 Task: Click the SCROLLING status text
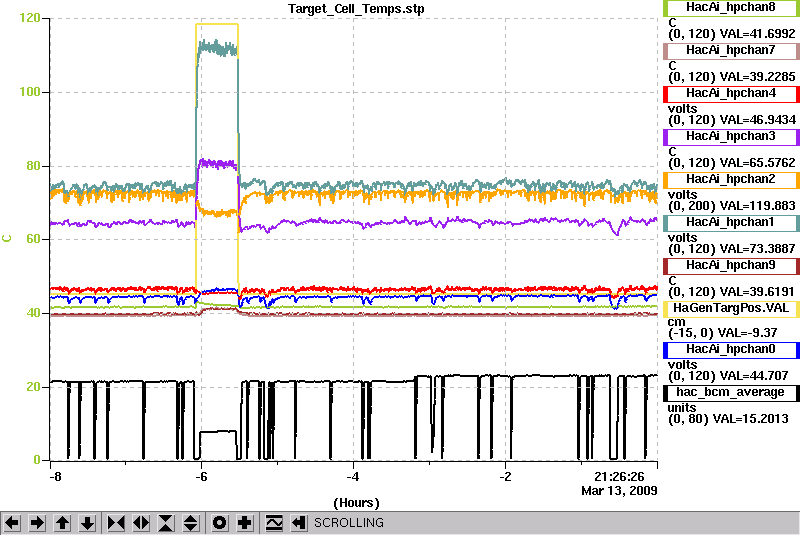click(x=348, y=523)
